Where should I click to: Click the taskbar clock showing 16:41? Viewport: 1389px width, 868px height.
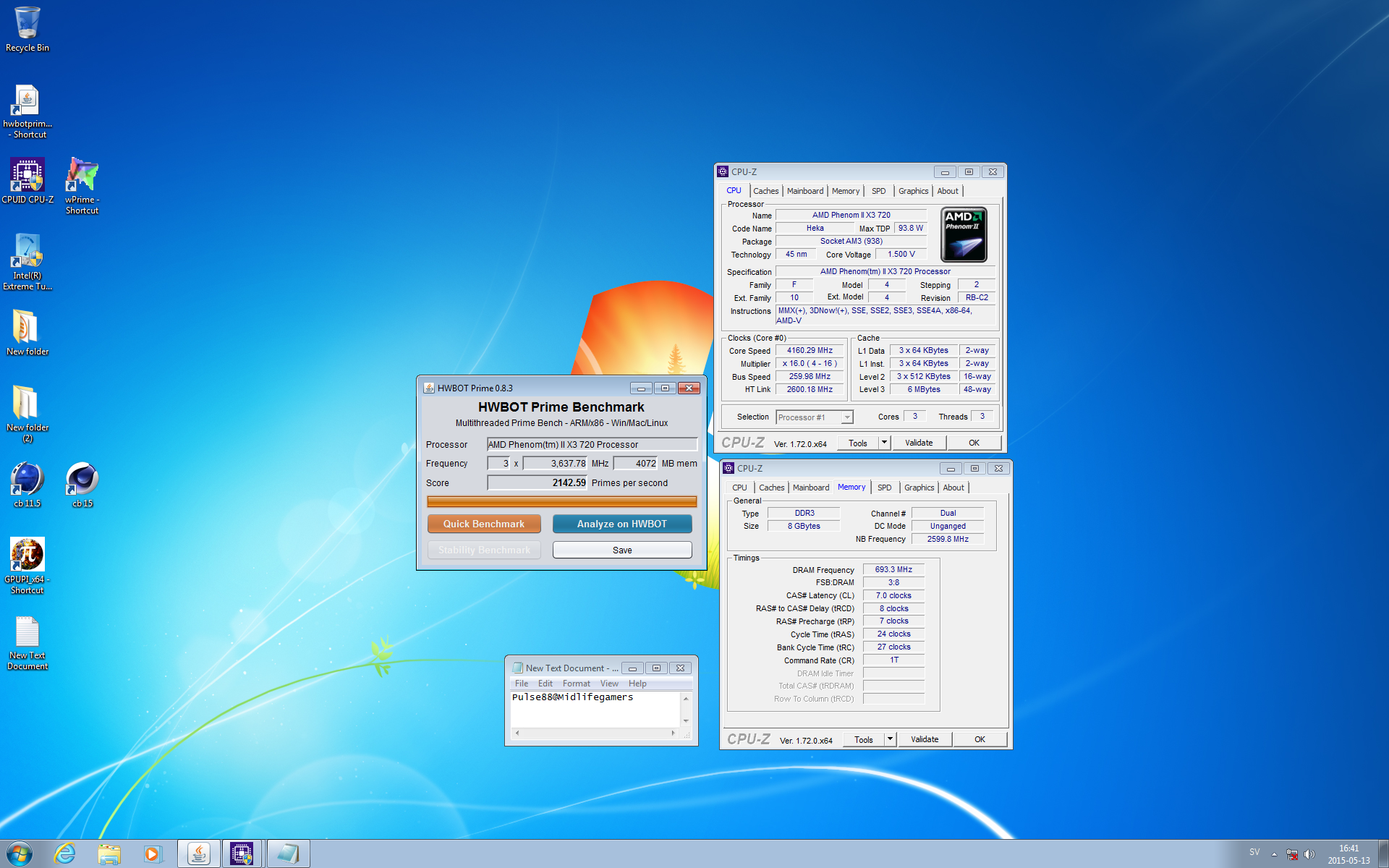1348,854
